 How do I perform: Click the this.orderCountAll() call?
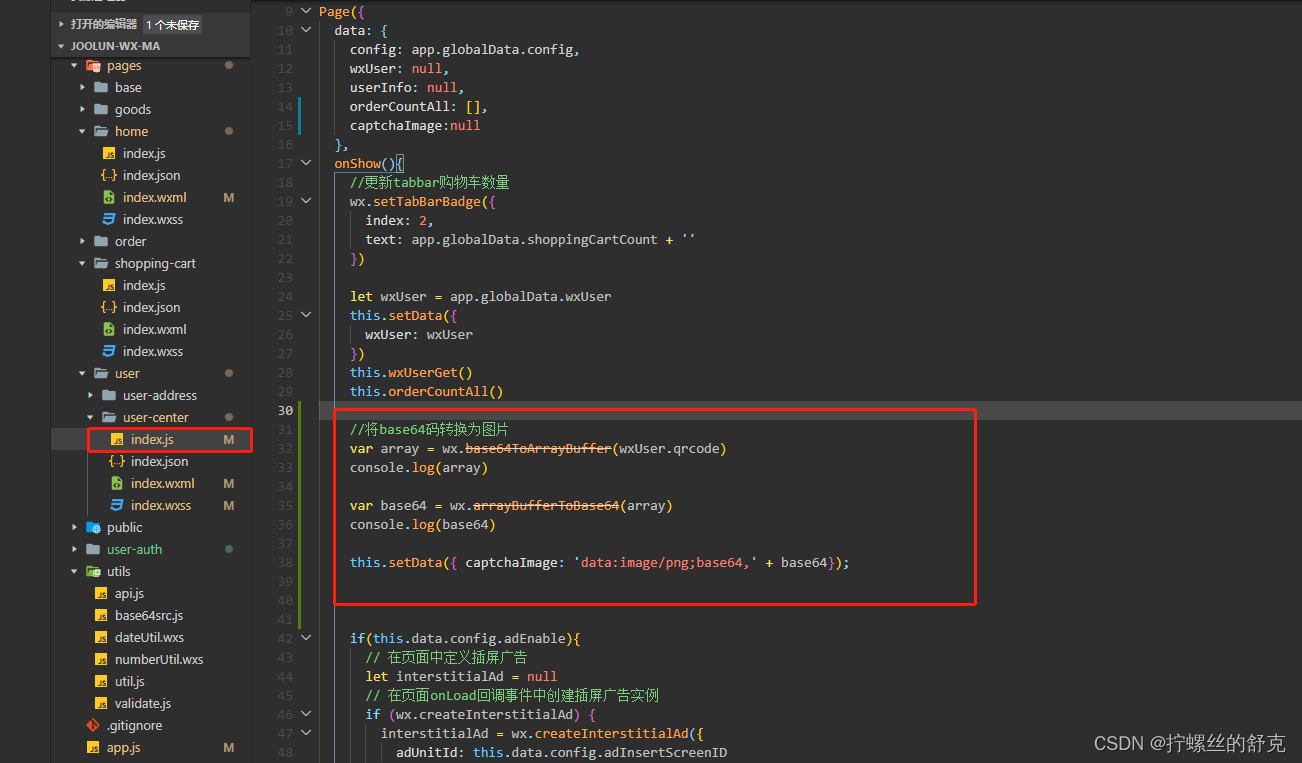coord(427,392)
